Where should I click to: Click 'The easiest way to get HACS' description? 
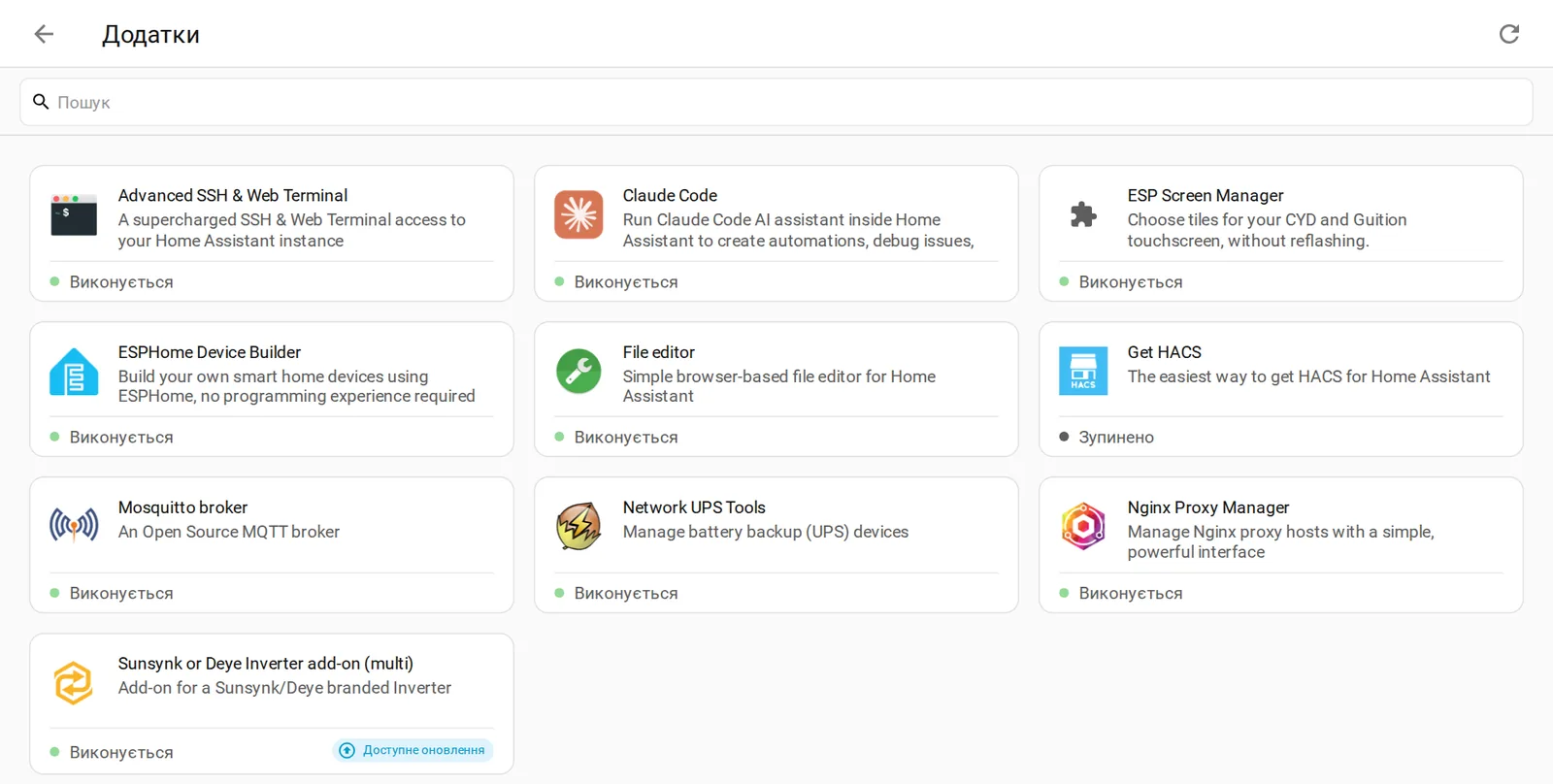1308,376
